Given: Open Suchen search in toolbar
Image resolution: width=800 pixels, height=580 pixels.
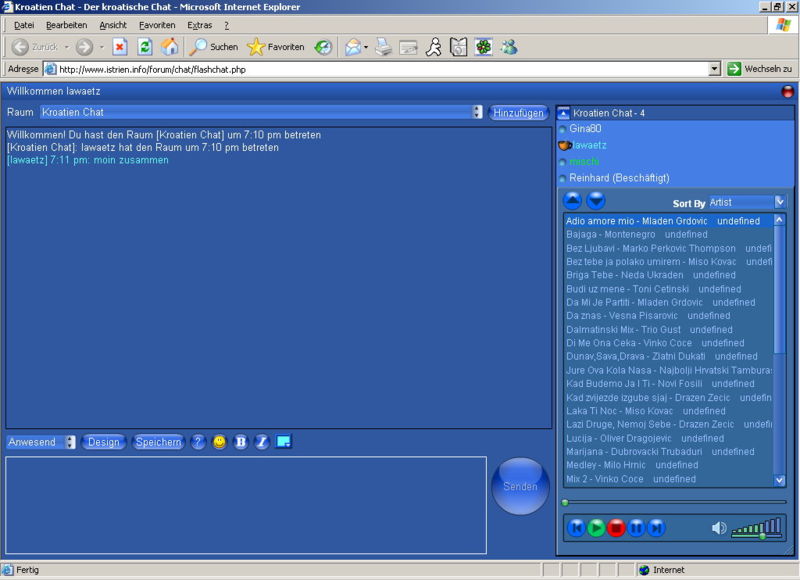Looking at the screenshot, I should [213, 47].
